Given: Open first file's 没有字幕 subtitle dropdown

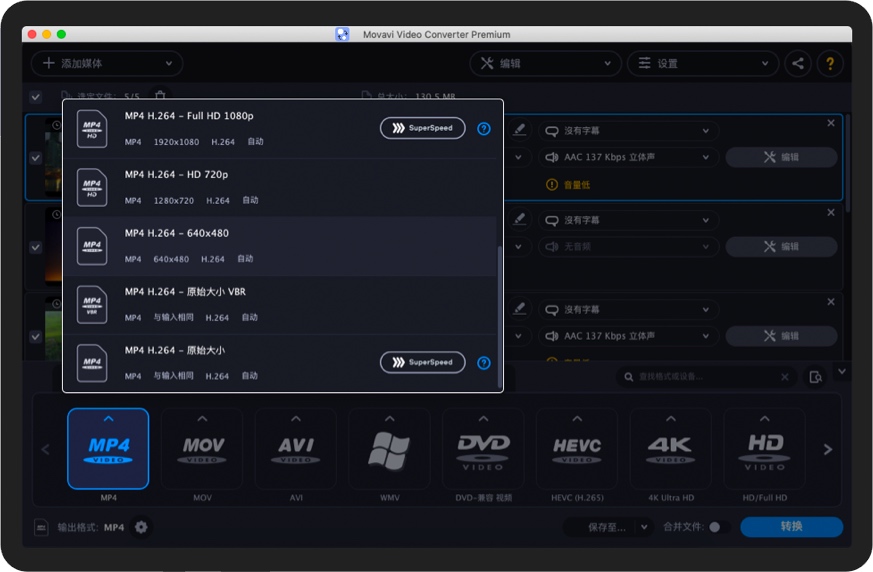Looking at the screenshot, I should point(628,131).
